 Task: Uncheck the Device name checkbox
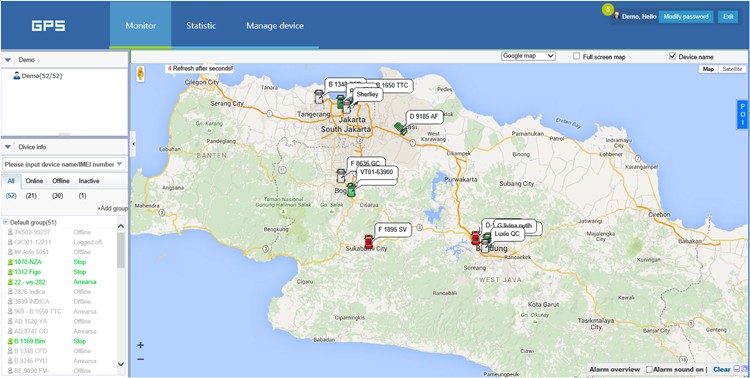coord(673,56)
